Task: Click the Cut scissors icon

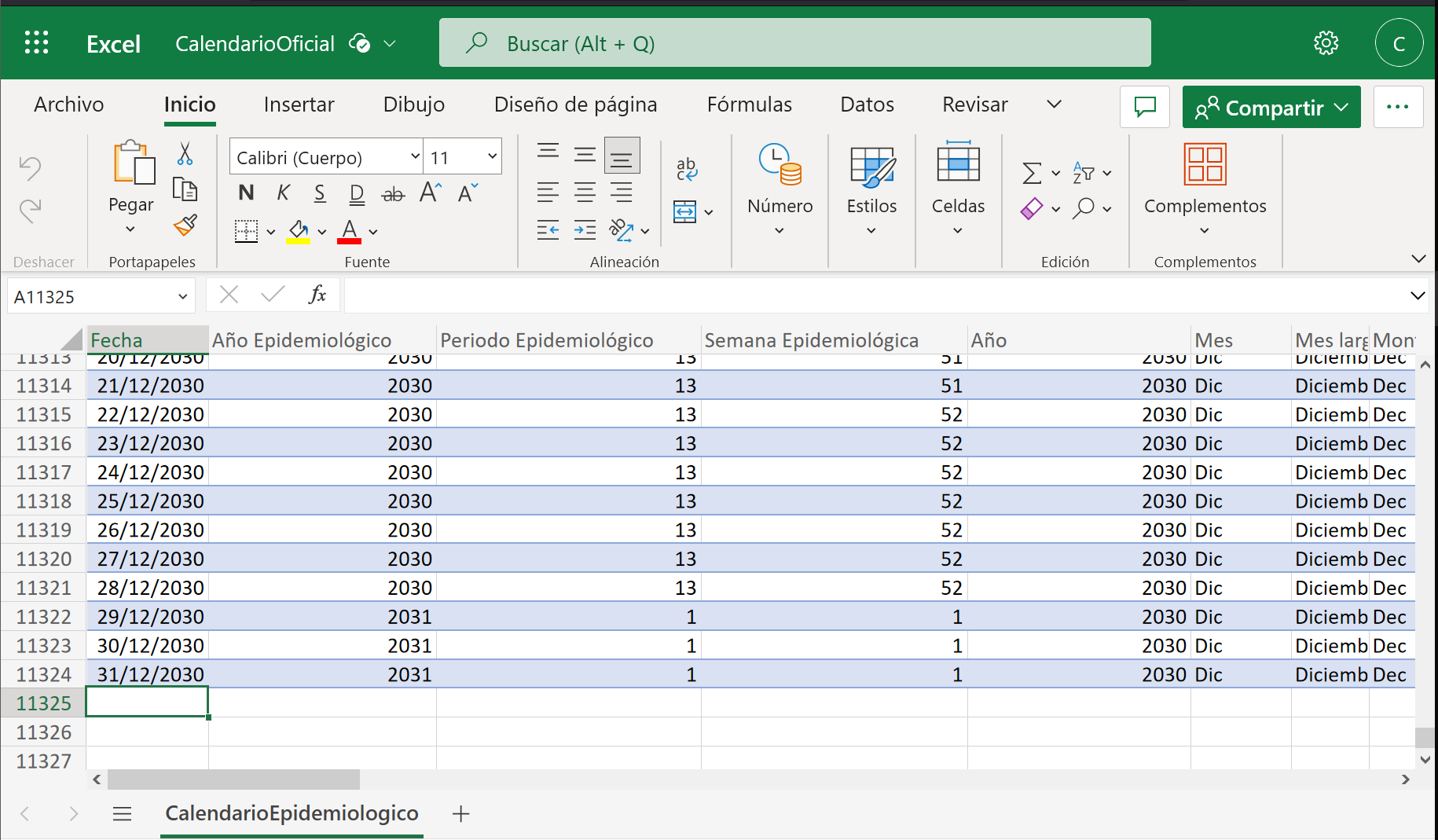Action: click(x=185, y=153)
